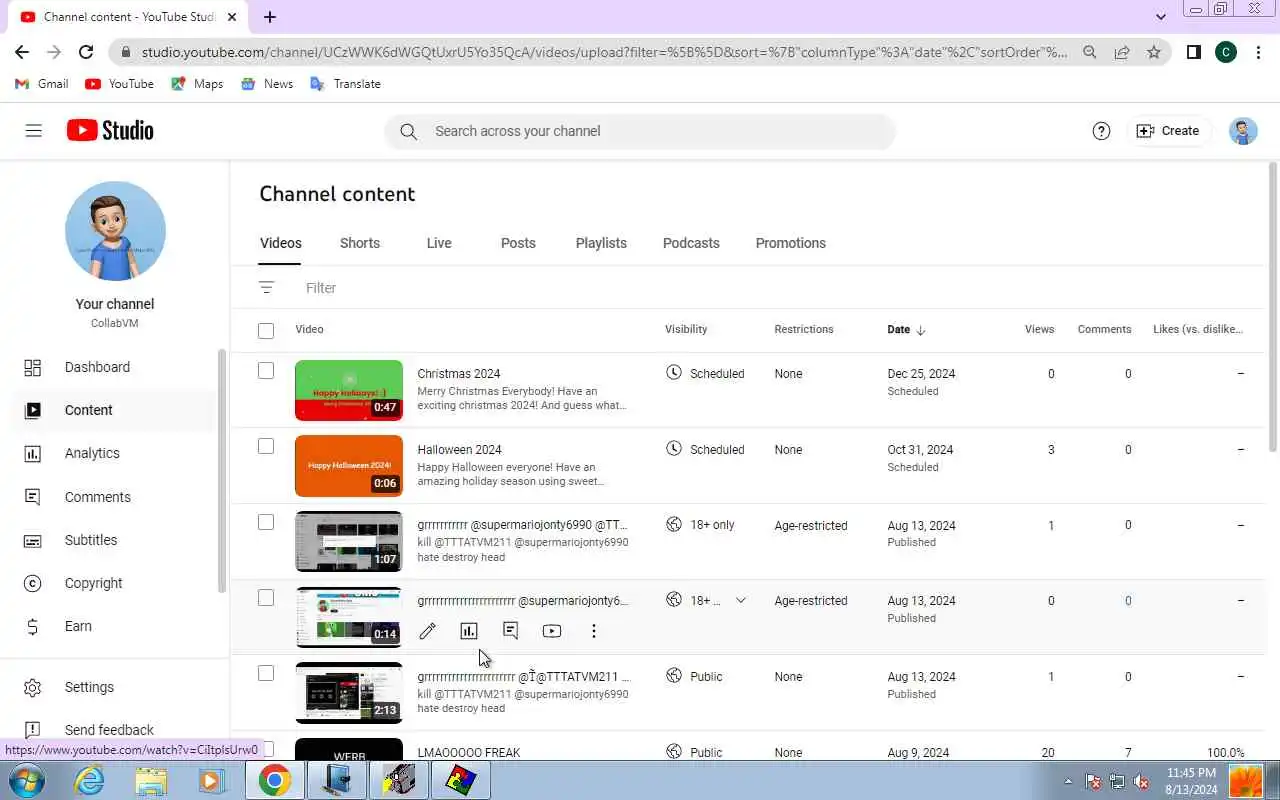Open the Halloween 2024 video thumbnail
Image resolution: width=1280 pixels, height=800 pixels.
tap(349, 466)
